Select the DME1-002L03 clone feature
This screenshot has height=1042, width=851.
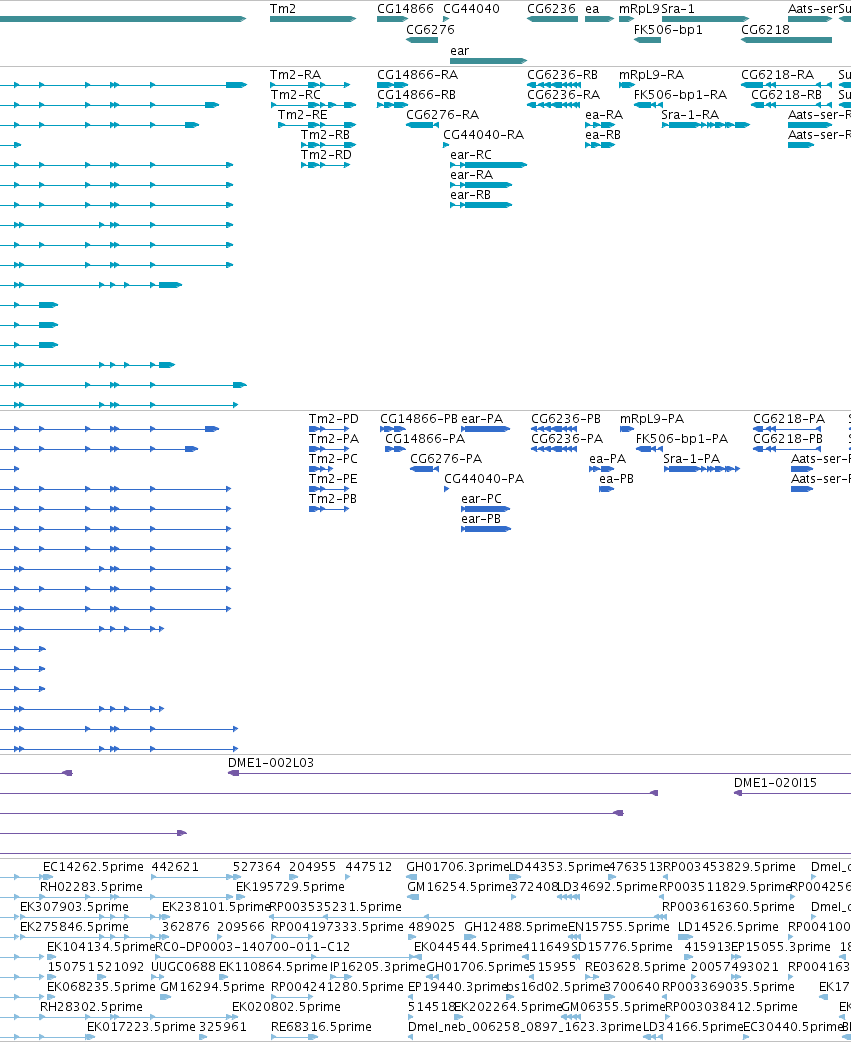pos(539,774)
